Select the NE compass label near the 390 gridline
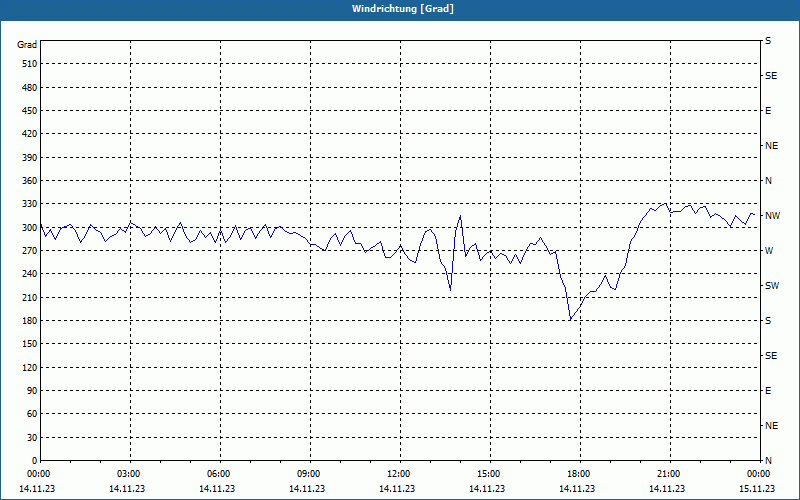 click(771, 146)
